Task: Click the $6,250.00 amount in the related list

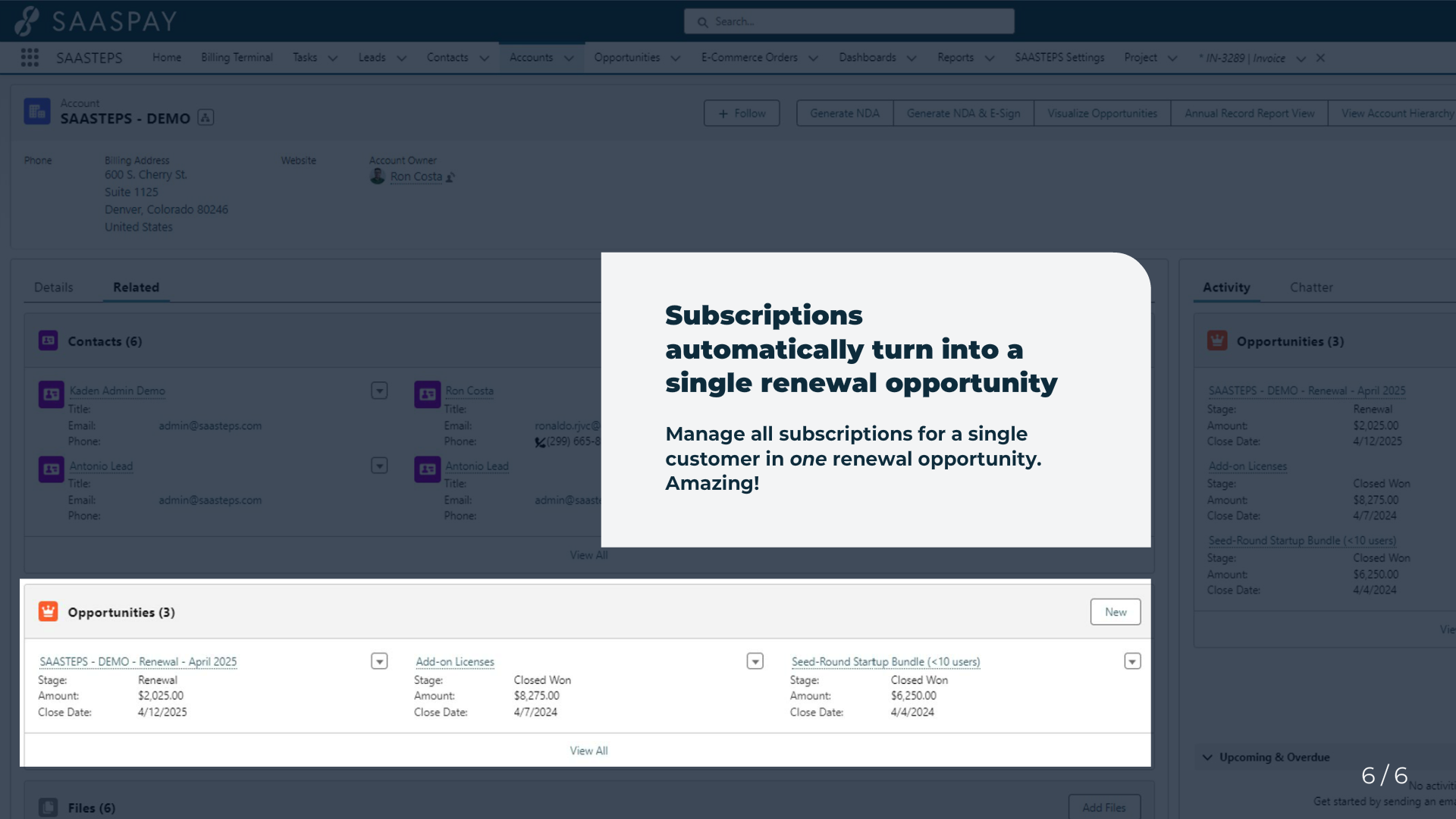Action: coord(914,695)
